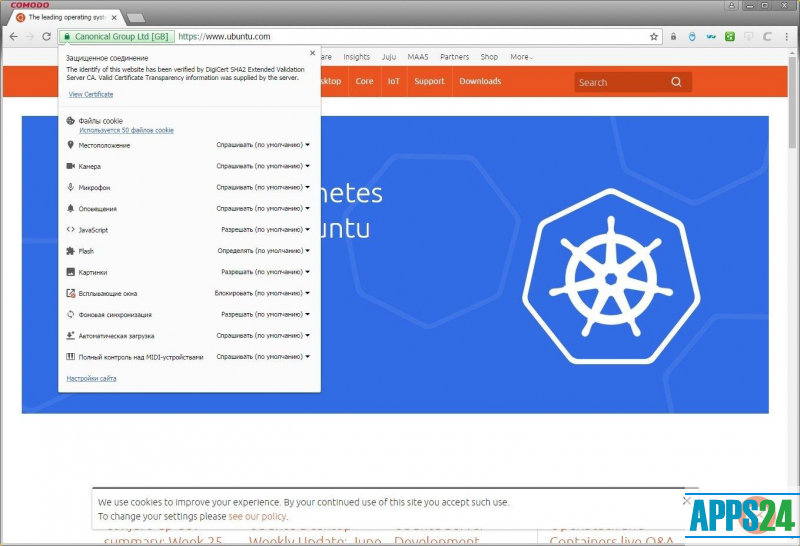The width and height of the screenshot is (800, 546).
Task: Open the Местоположение permission dropdown
Action: 263,145
